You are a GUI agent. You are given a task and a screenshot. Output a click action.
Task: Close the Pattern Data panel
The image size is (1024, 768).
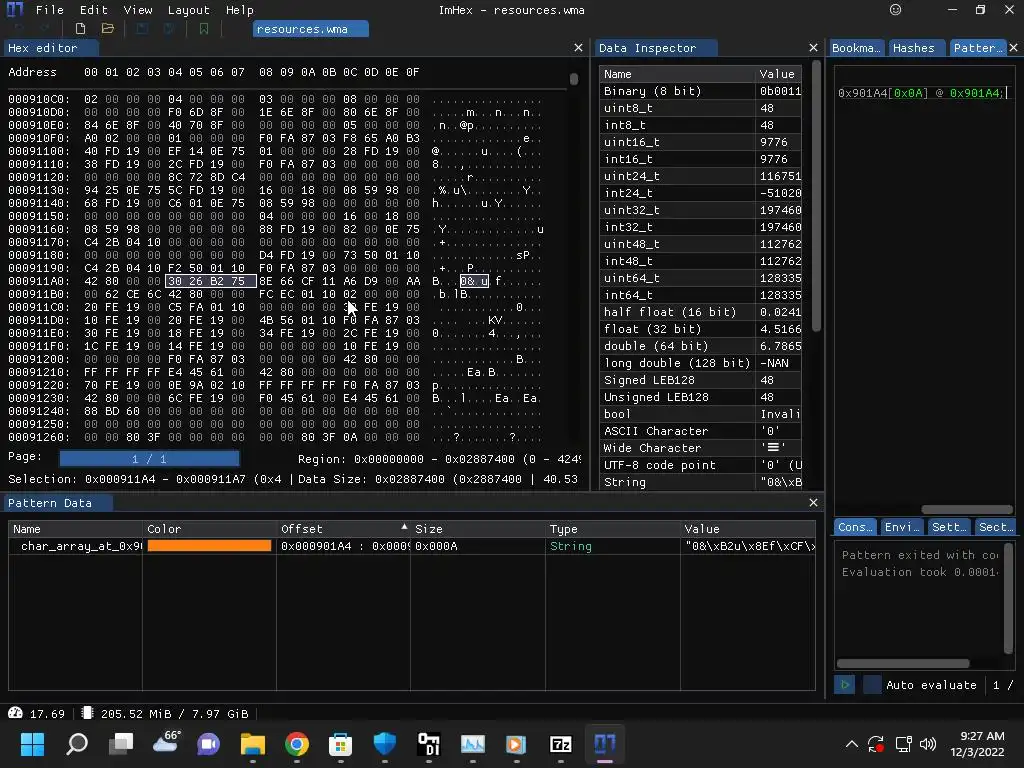813,502
